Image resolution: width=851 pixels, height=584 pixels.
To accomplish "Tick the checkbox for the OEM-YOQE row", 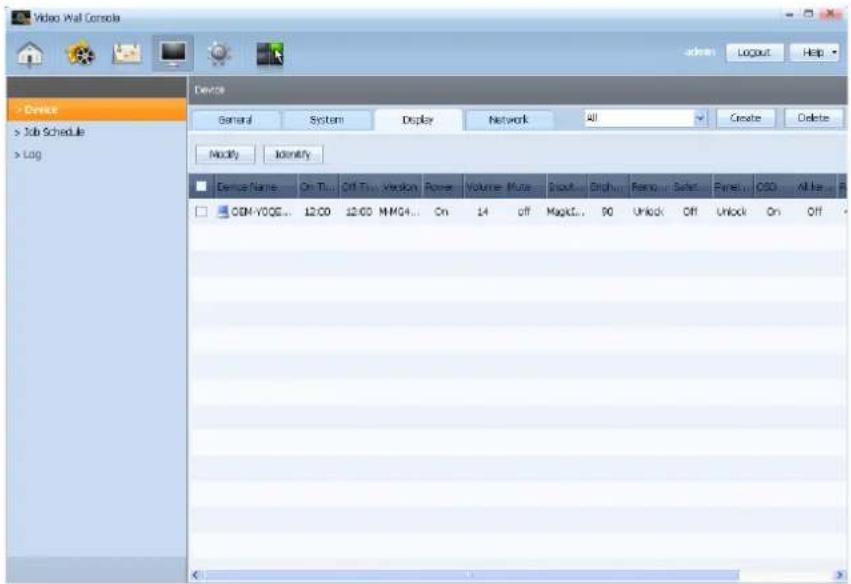I will click(x=201, y=212).
